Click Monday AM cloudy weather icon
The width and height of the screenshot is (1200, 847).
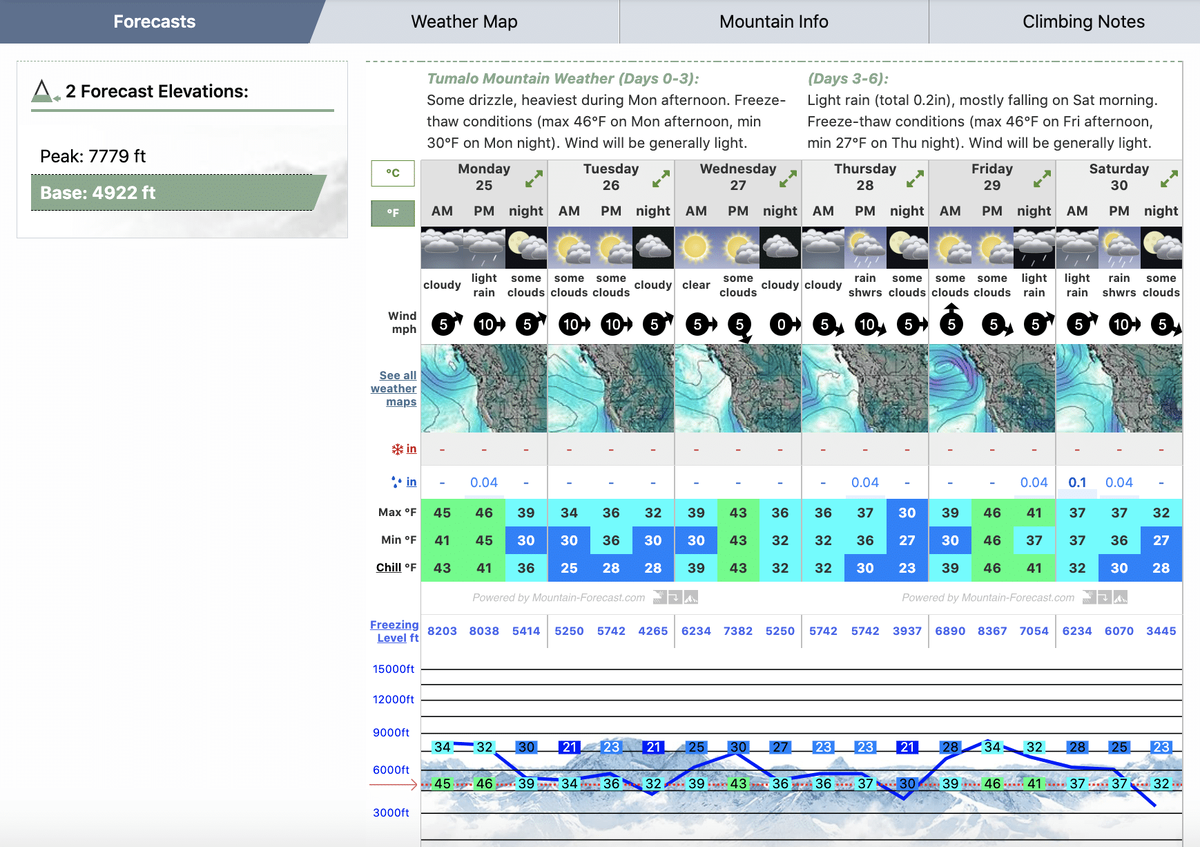(x=442, y=247)
